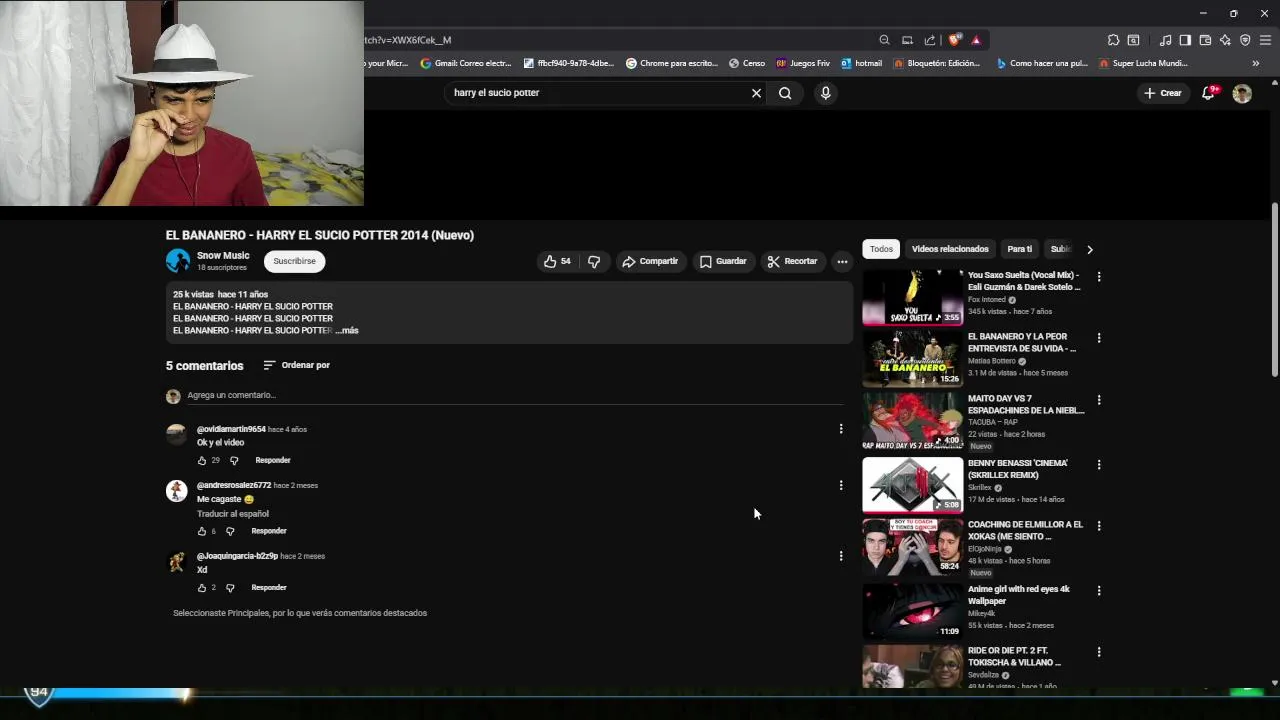This screenshot has width=1280, height=720.
Task: Open Brave VPN shield icon
Action: coord(1245,40)
